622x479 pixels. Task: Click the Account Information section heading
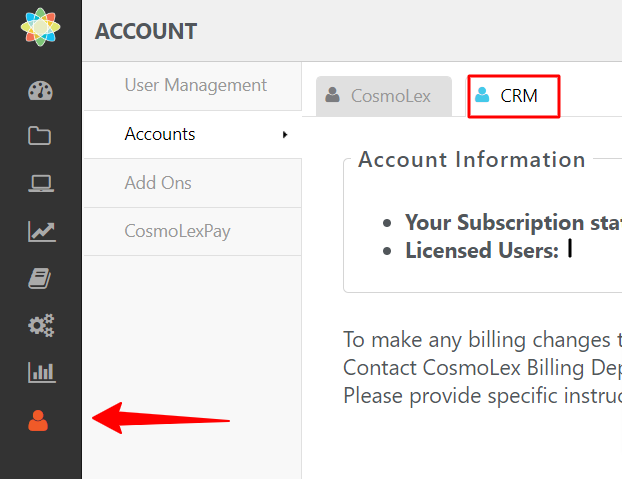point(472,160)
